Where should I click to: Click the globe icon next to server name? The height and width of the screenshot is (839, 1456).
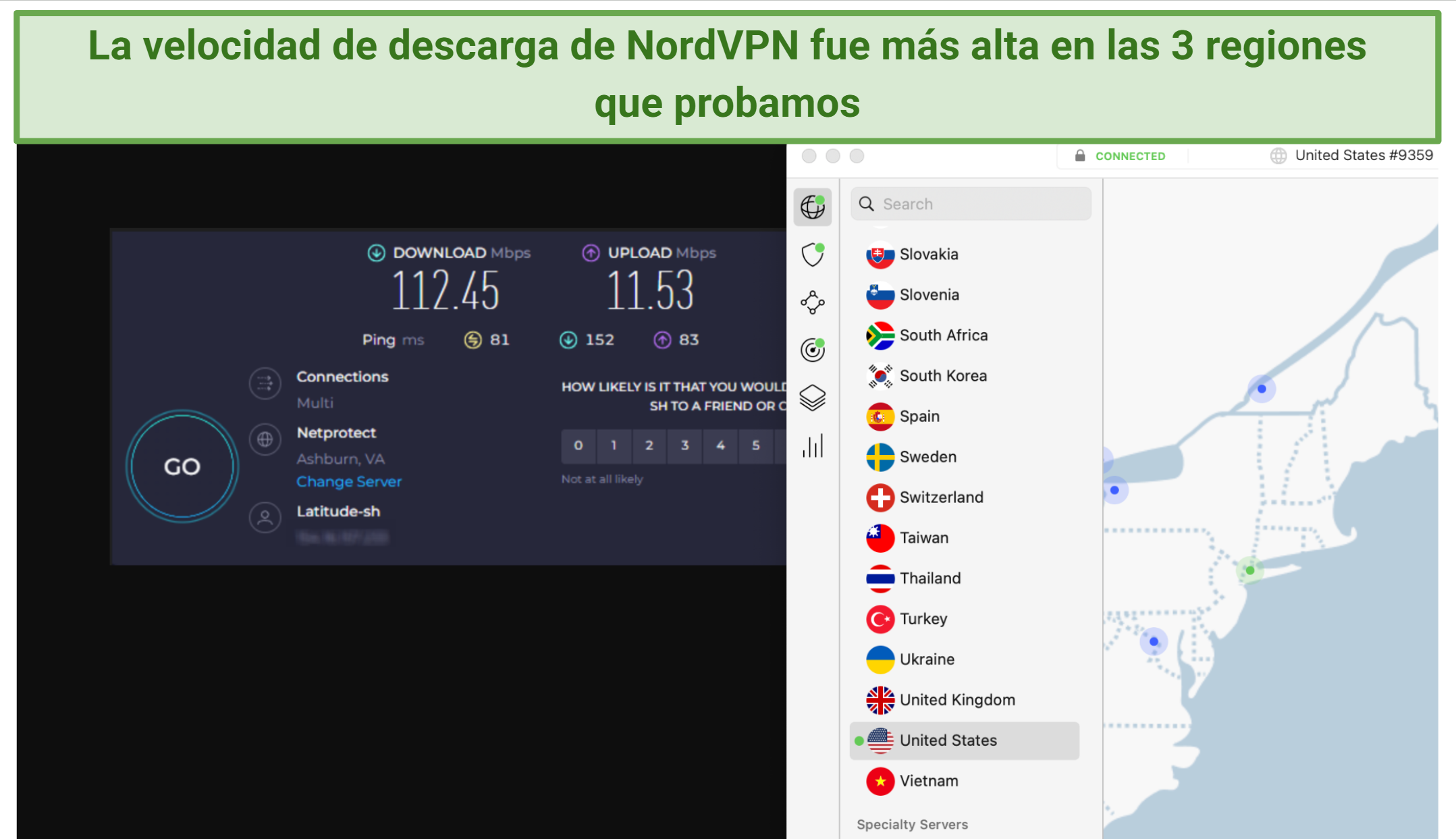[1278, 156]
